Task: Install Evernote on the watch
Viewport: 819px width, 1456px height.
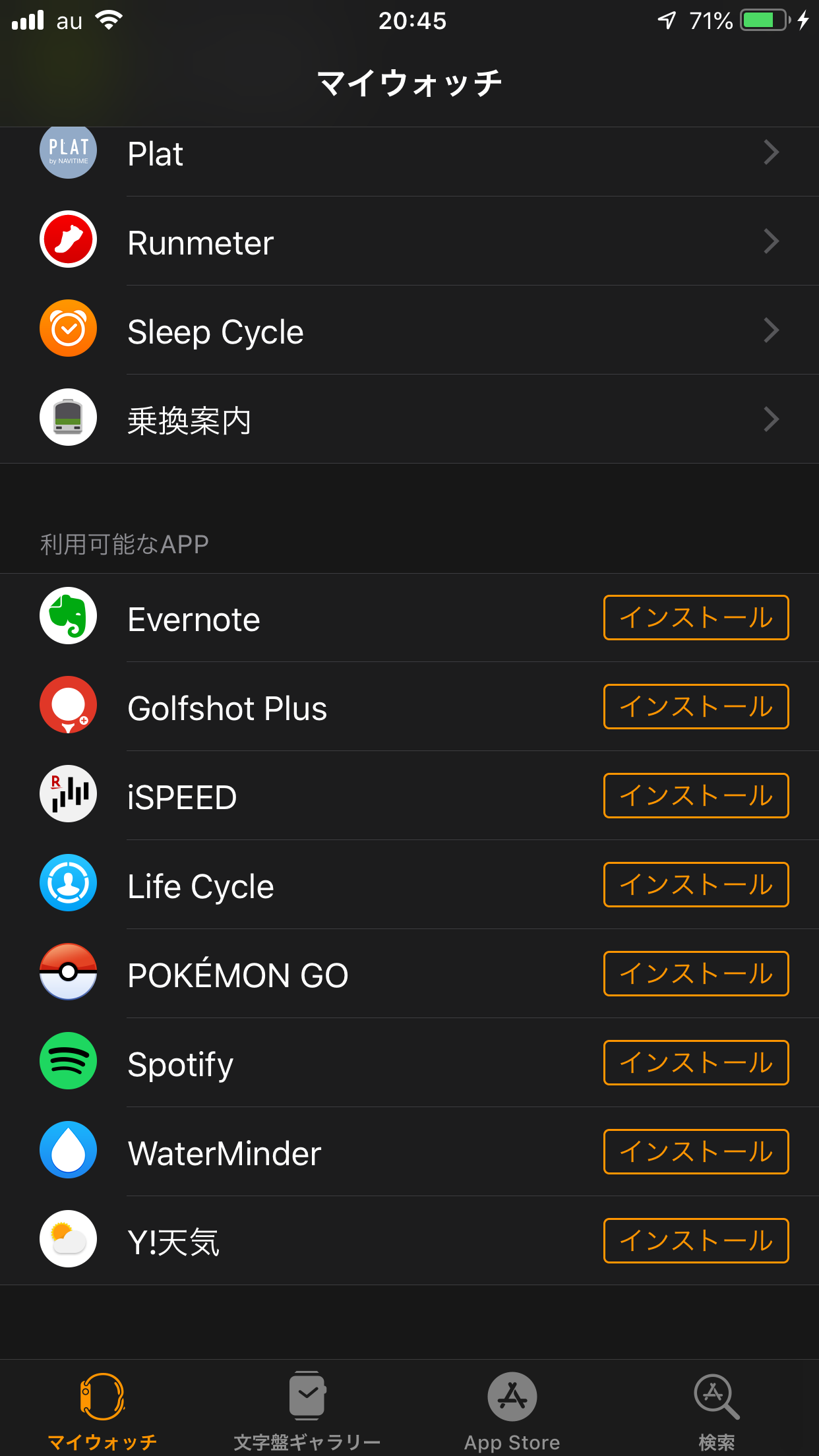Action: tap(696, 618)
